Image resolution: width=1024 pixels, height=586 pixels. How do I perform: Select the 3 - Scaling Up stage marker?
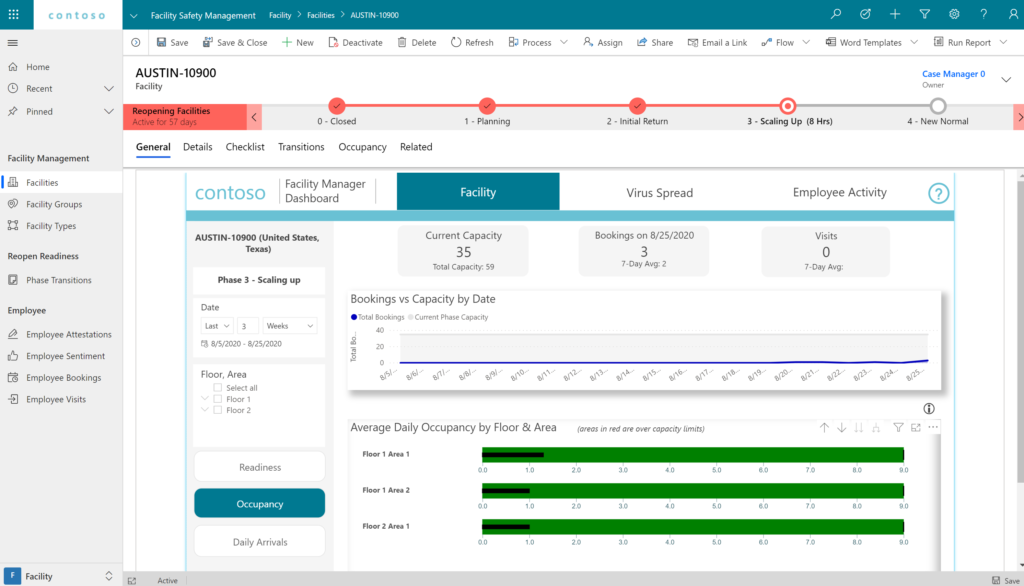pos(788,105)
